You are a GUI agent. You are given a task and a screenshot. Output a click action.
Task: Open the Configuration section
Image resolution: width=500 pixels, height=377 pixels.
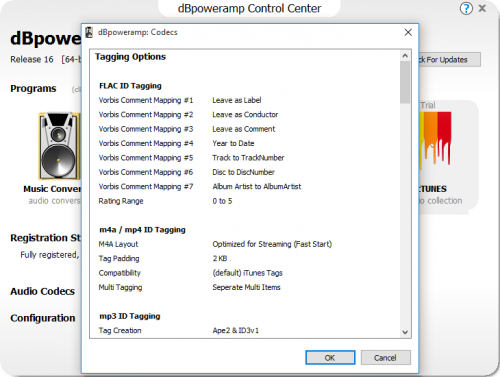tap(43, 318)
